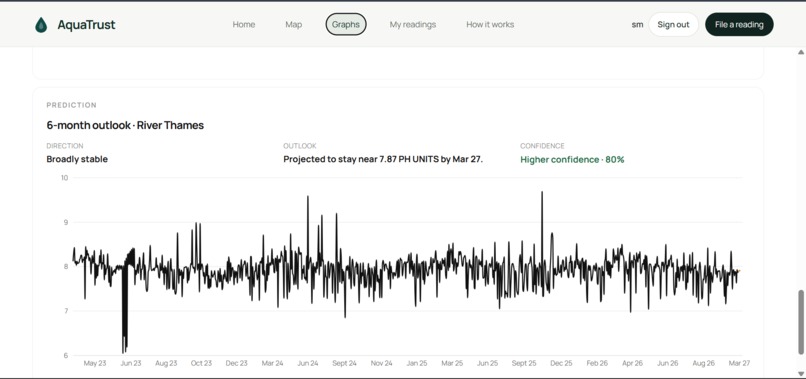Screen dimensions: 806x379
Task: Click the Sept 25 axis label
Action: [x=524, y=363]
